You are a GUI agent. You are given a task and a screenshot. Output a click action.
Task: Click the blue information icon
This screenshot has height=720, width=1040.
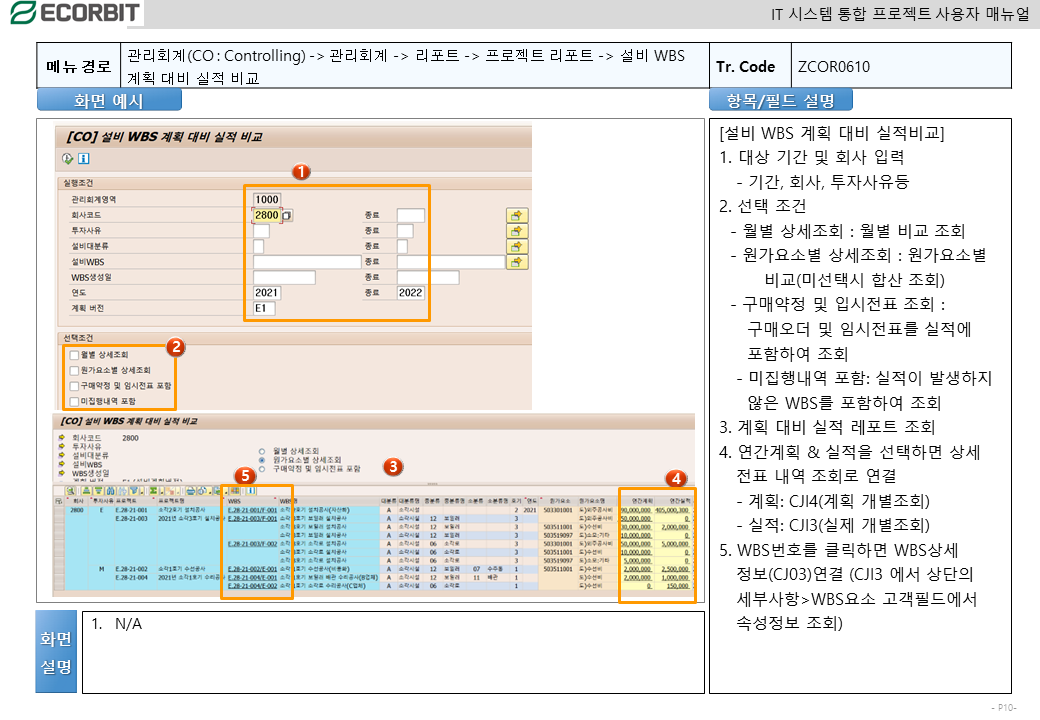click(x=83, y=158)
